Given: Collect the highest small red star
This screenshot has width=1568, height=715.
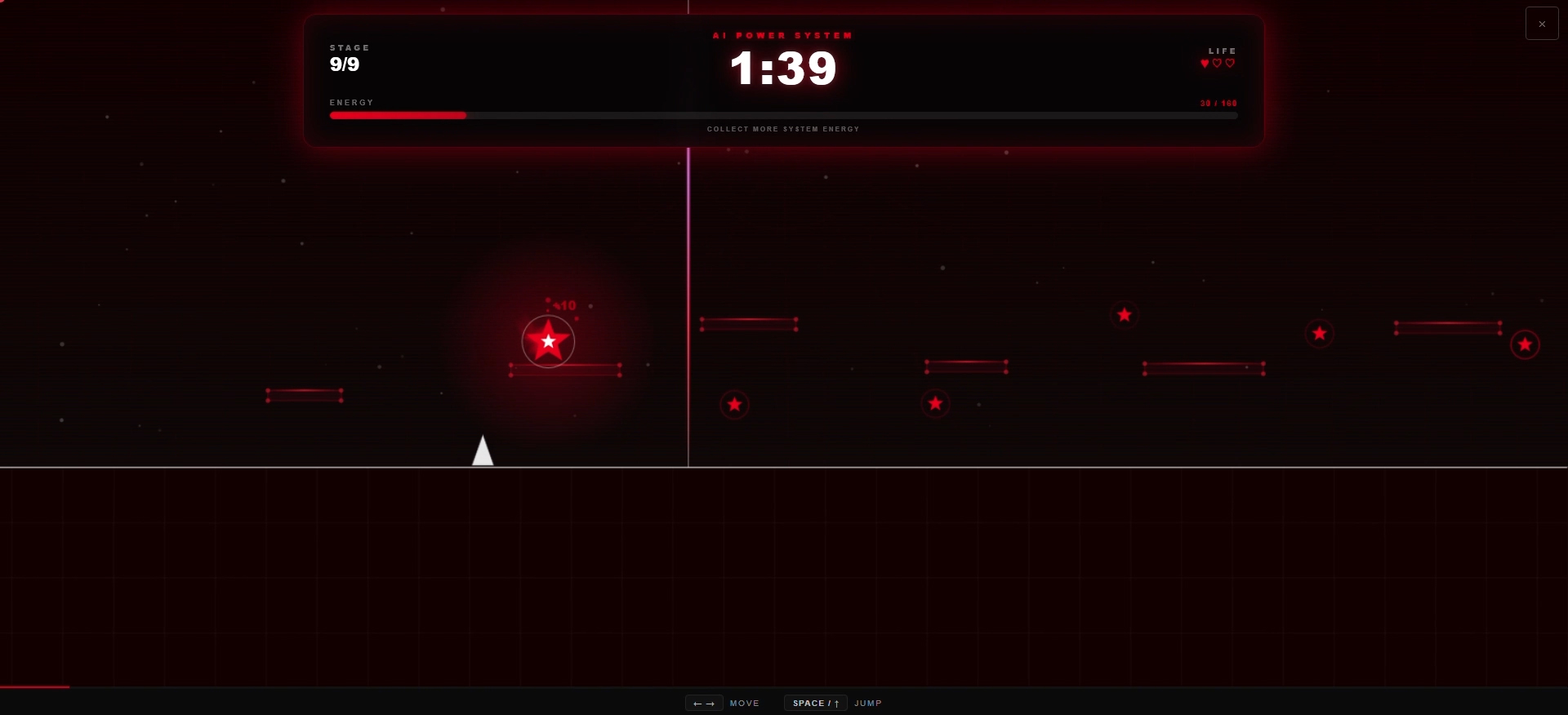Looking at the screenshot, I should (1125, 314).
